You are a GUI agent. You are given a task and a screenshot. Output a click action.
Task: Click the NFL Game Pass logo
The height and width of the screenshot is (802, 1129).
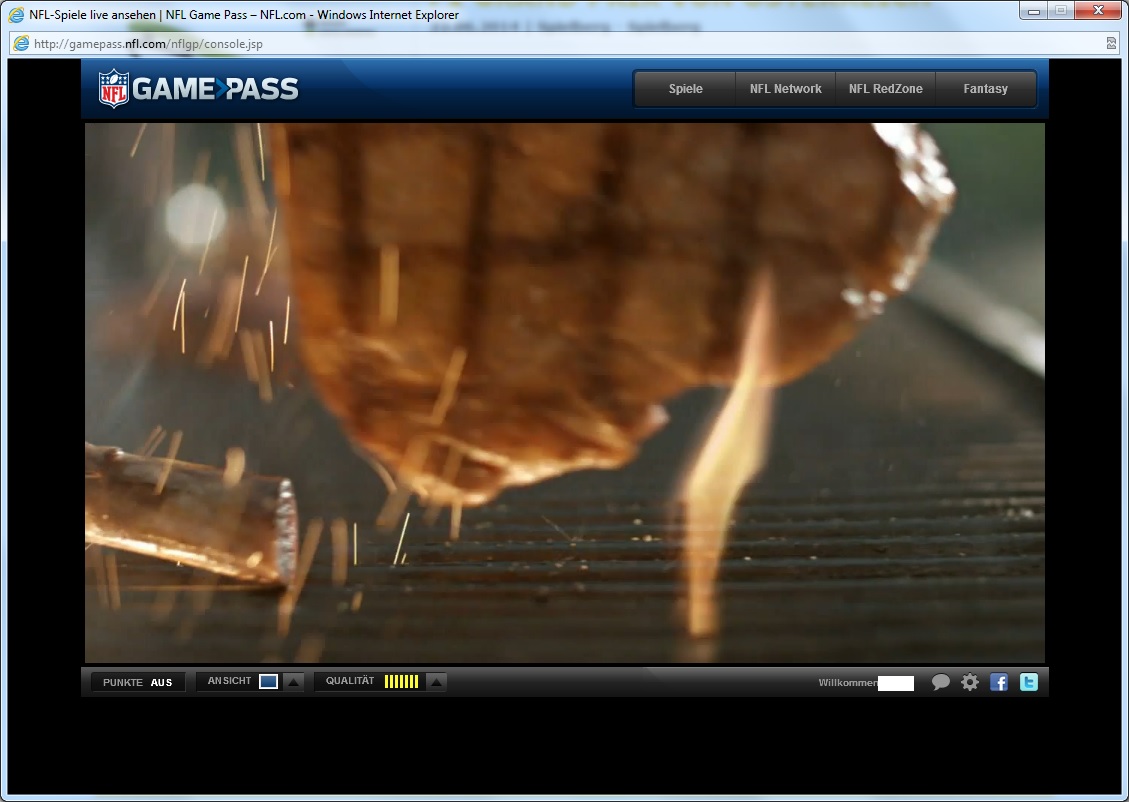pos(199,89)
